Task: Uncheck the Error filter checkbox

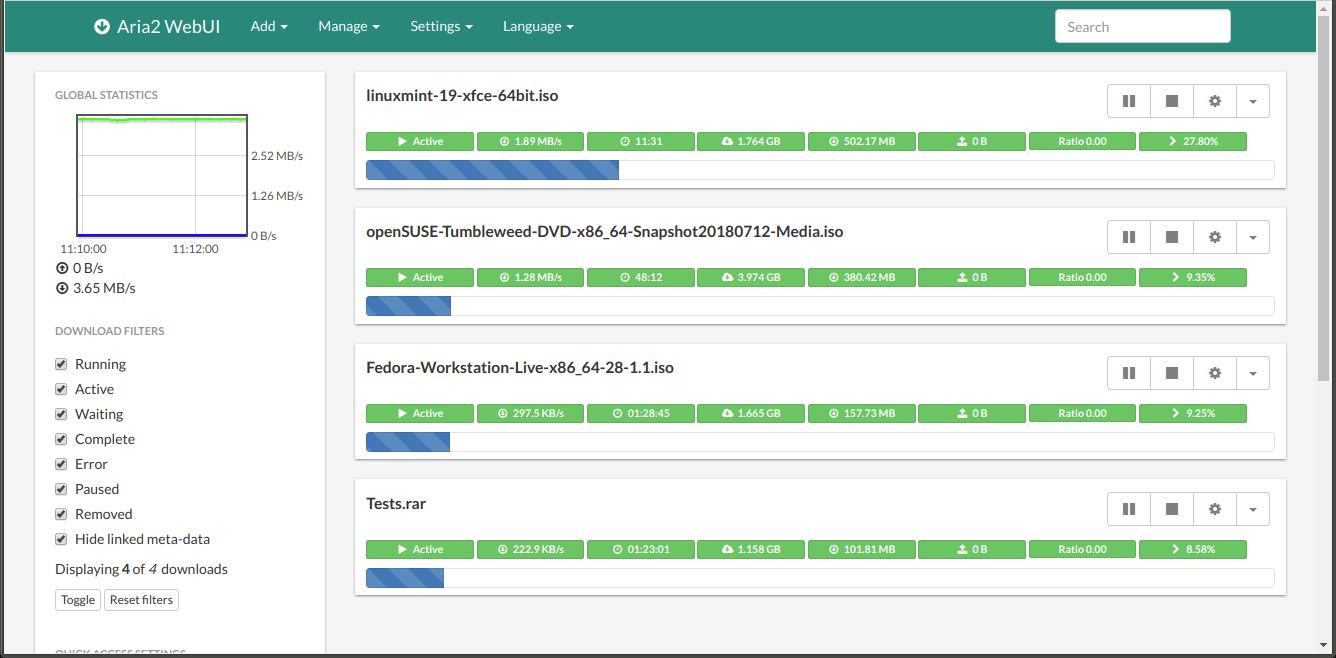Action: tap(61, 464)
